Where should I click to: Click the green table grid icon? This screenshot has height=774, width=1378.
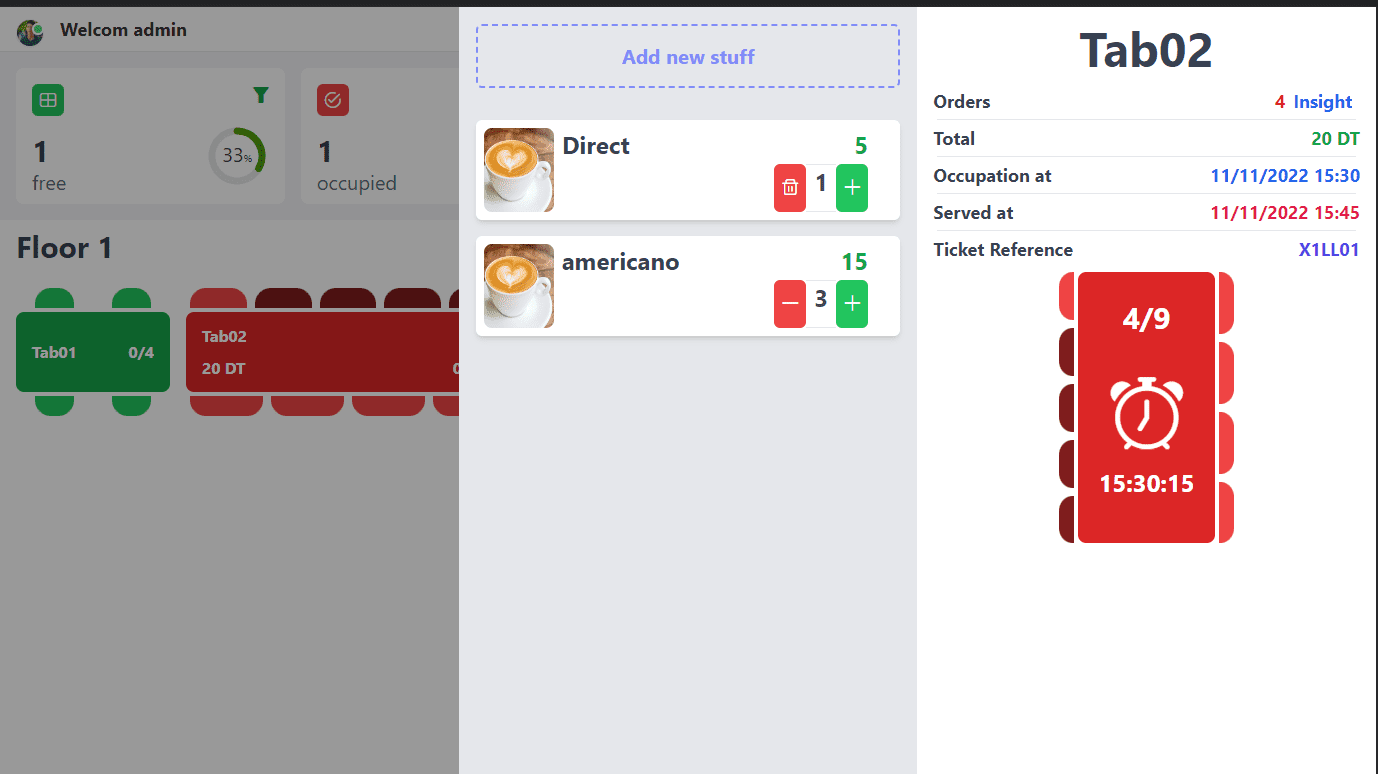[x=48, y=100]
